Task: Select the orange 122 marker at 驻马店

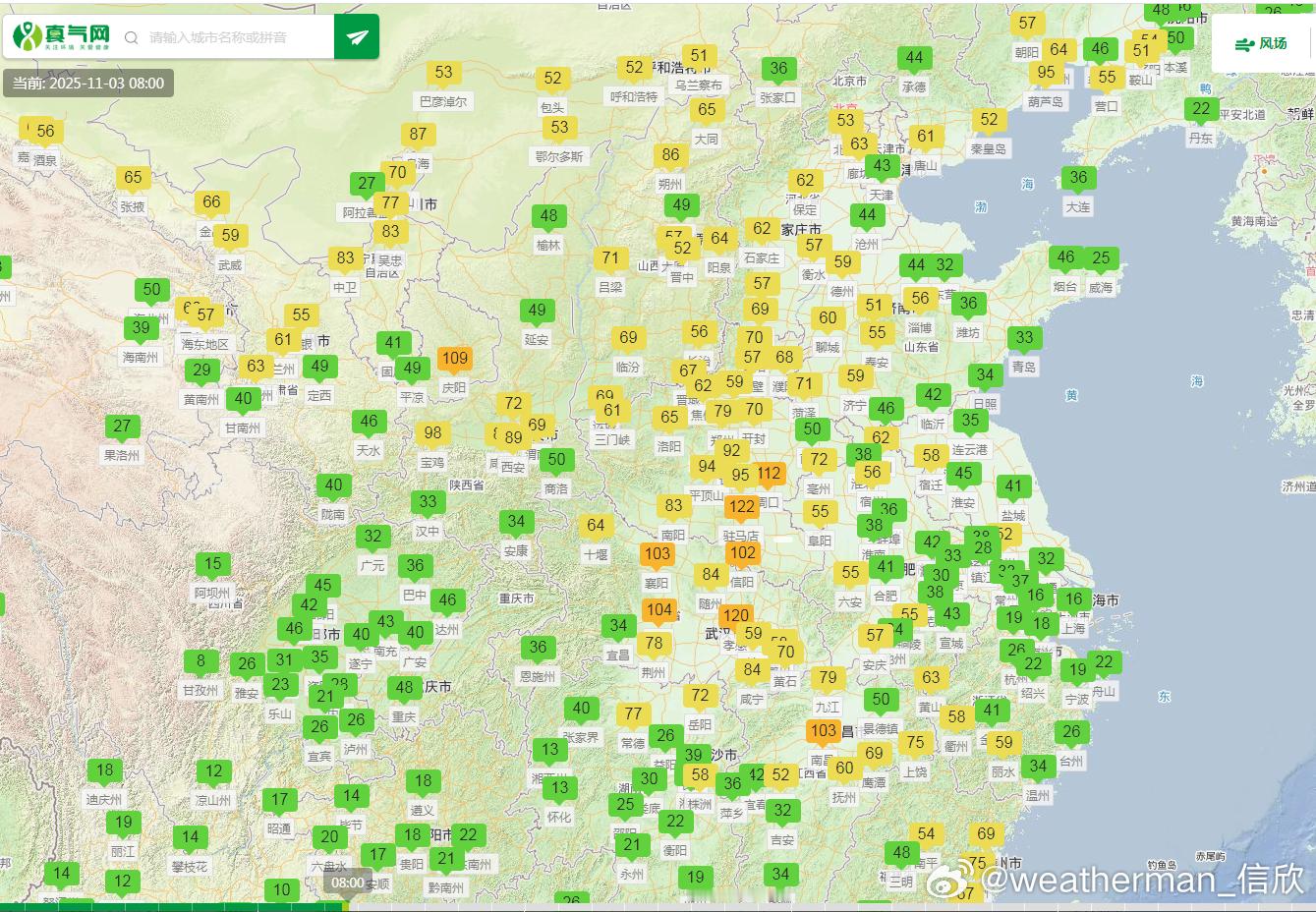Action: pyautogui.click(x=742, y=508)
